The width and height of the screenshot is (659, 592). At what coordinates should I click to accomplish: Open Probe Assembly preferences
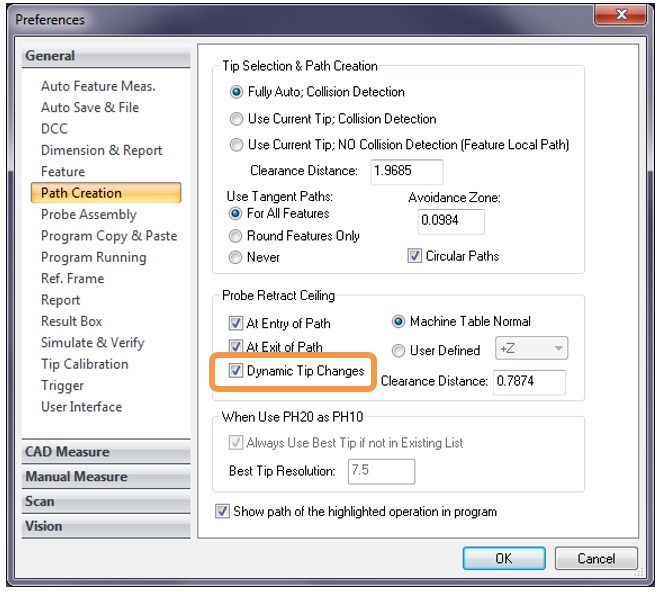tap(89, 215)
